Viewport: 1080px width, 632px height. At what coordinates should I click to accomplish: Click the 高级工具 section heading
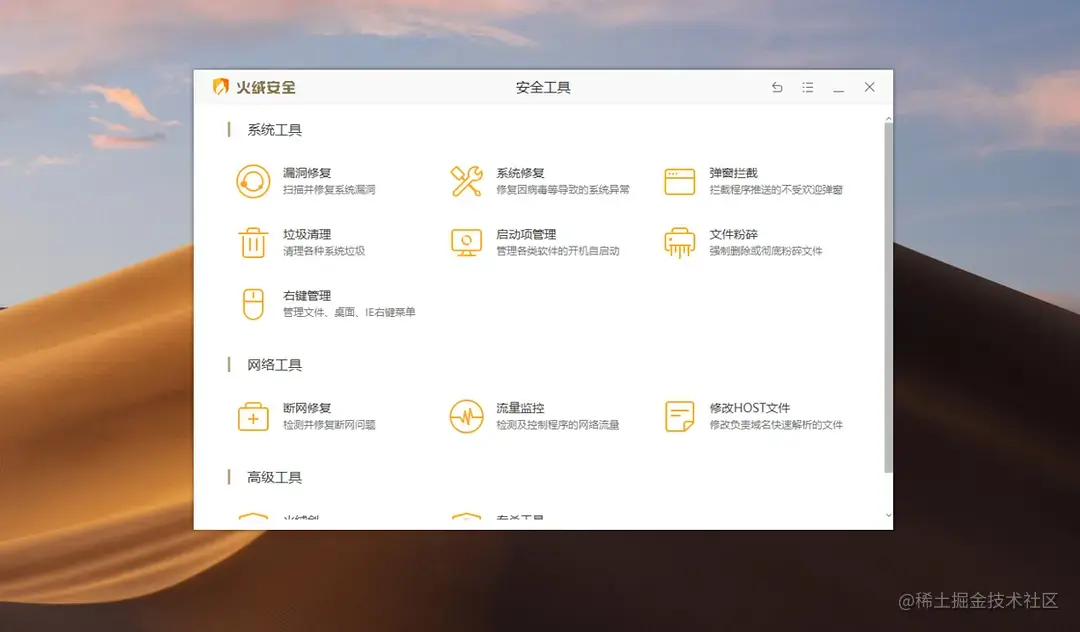[x=275, y=477]
